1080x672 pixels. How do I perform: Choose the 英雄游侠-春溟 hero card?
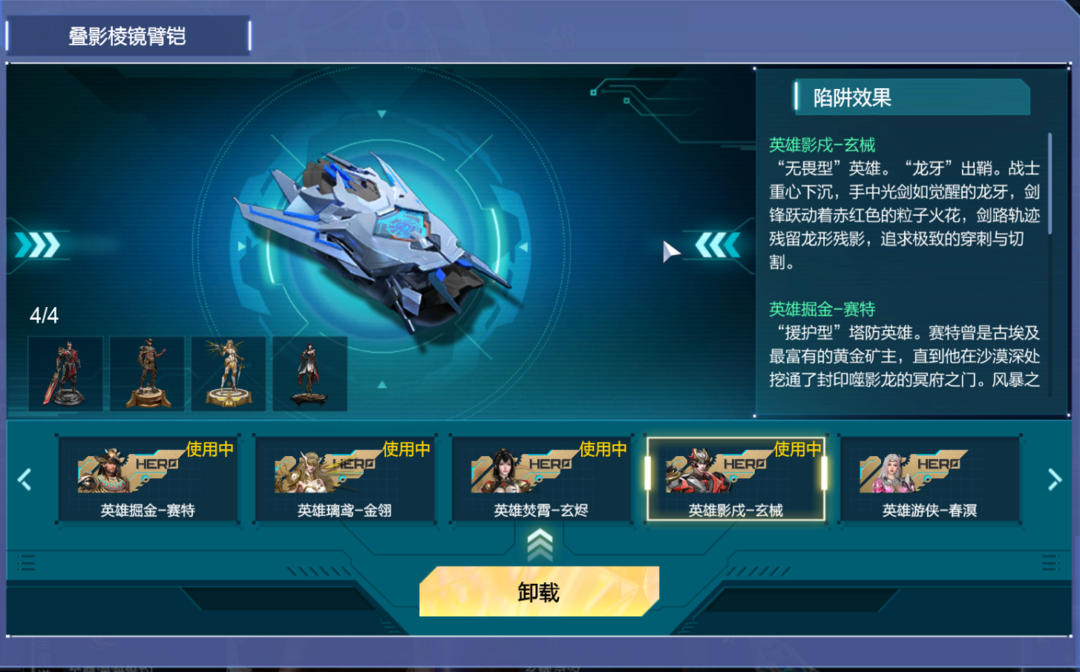(930, 479)
